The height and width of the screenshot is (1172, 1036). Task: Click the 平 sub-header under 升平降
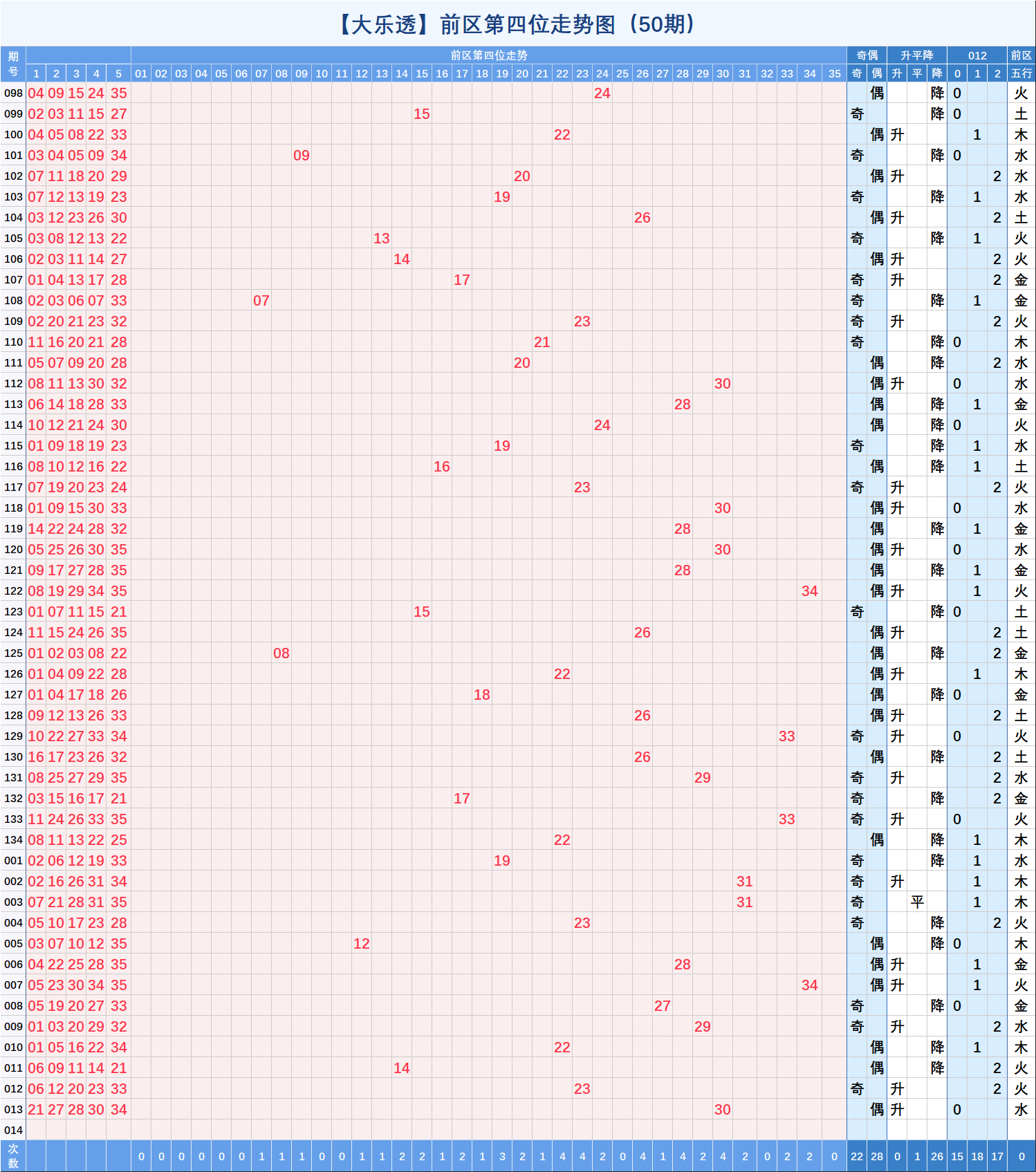pos(917,73)
